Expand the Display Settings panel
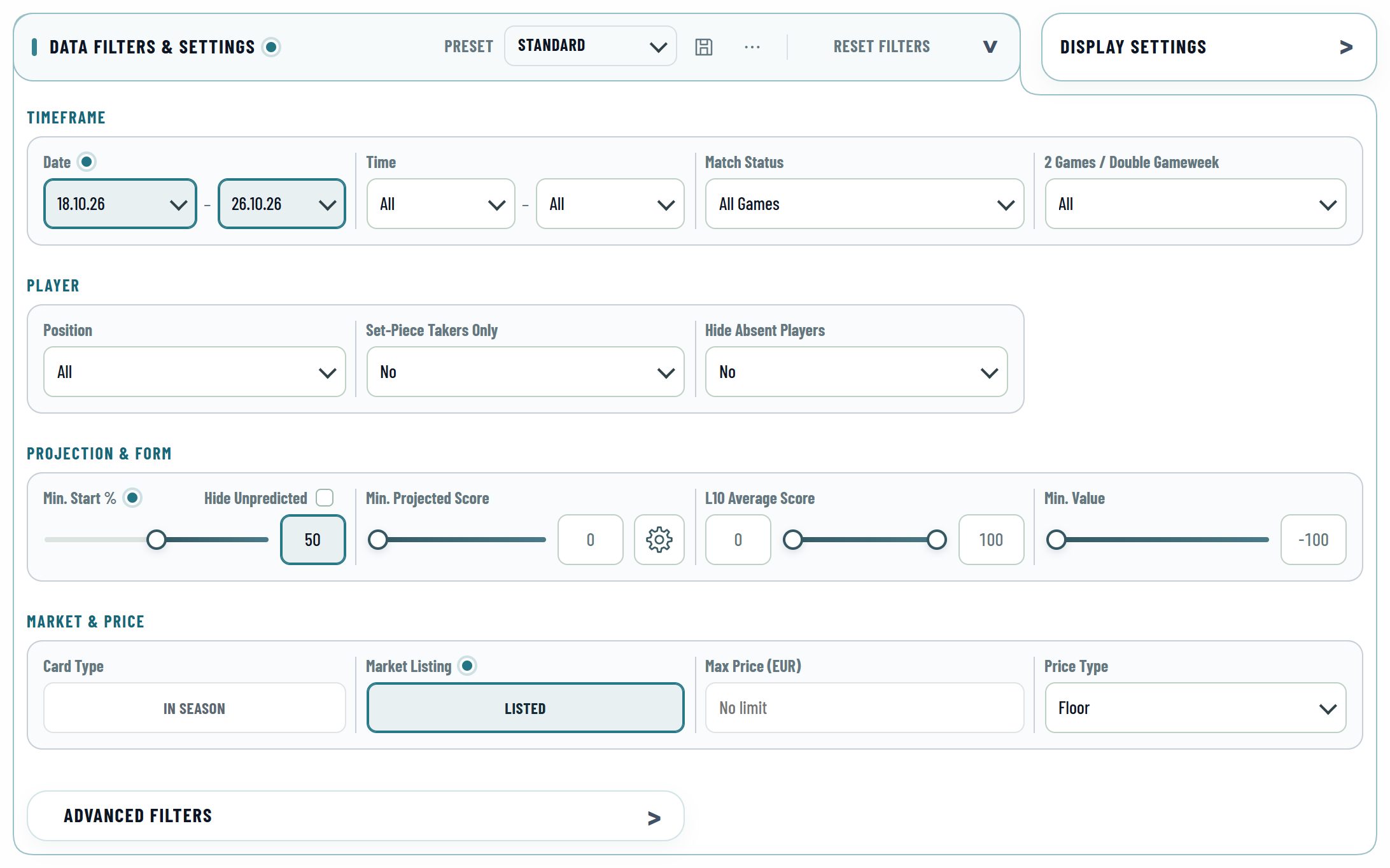Image resolution: width=1390 pixels, height=868 pixels. pyautogui.click(x=1209, y=47)
